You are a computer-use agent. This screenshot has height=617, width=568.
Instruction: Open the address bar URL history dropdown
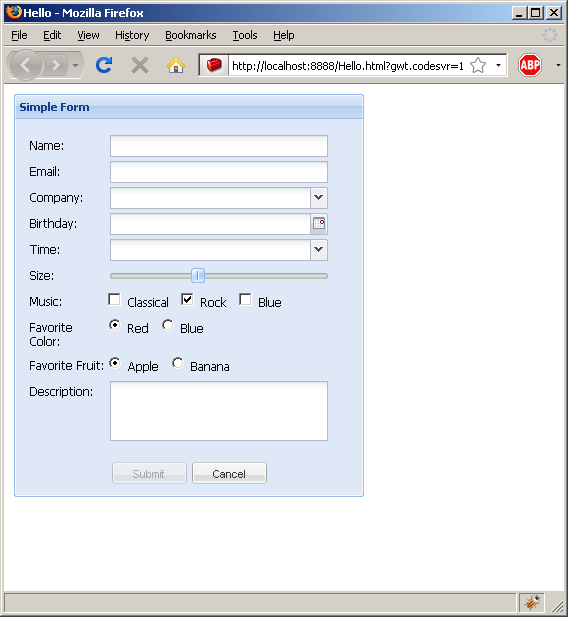pos(498,65)
